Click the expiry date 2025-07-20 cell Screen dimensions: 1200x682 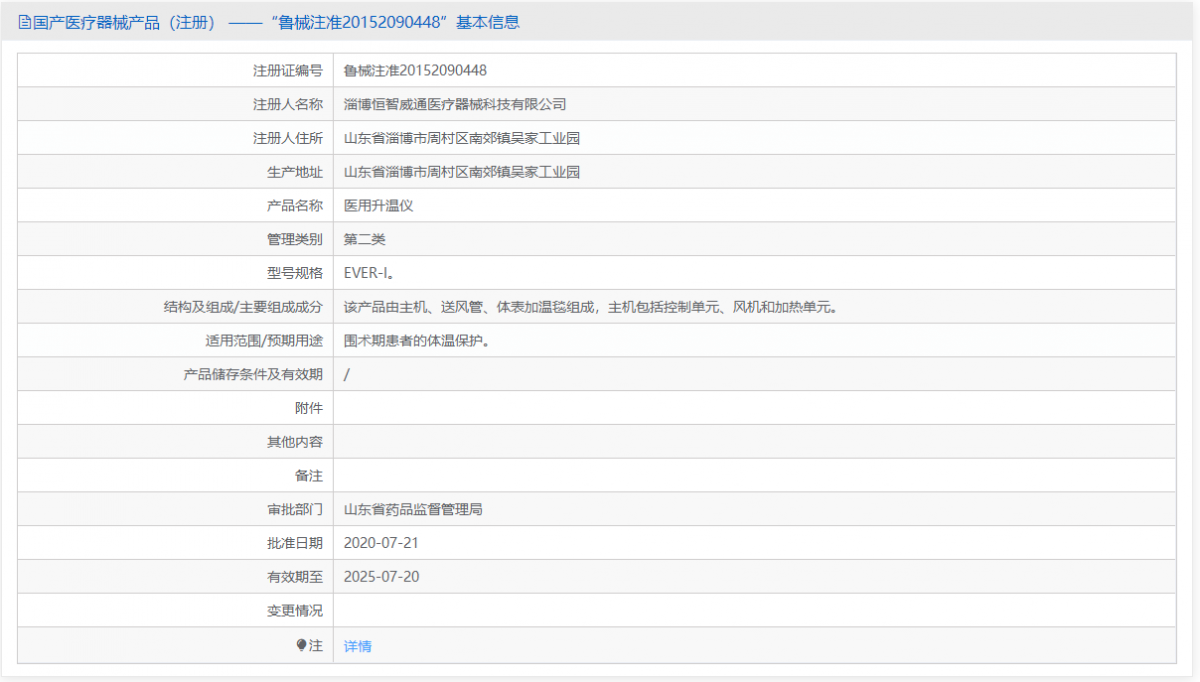(x=383, y=576)
